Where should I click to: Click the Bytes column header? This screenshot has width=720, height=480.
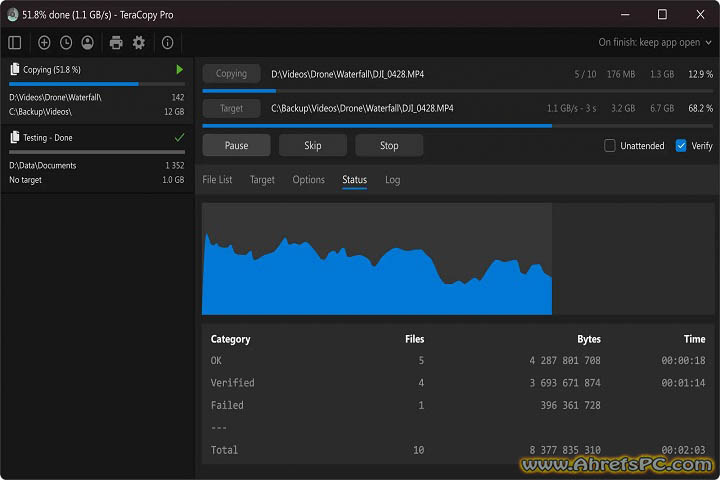point(589,339)
